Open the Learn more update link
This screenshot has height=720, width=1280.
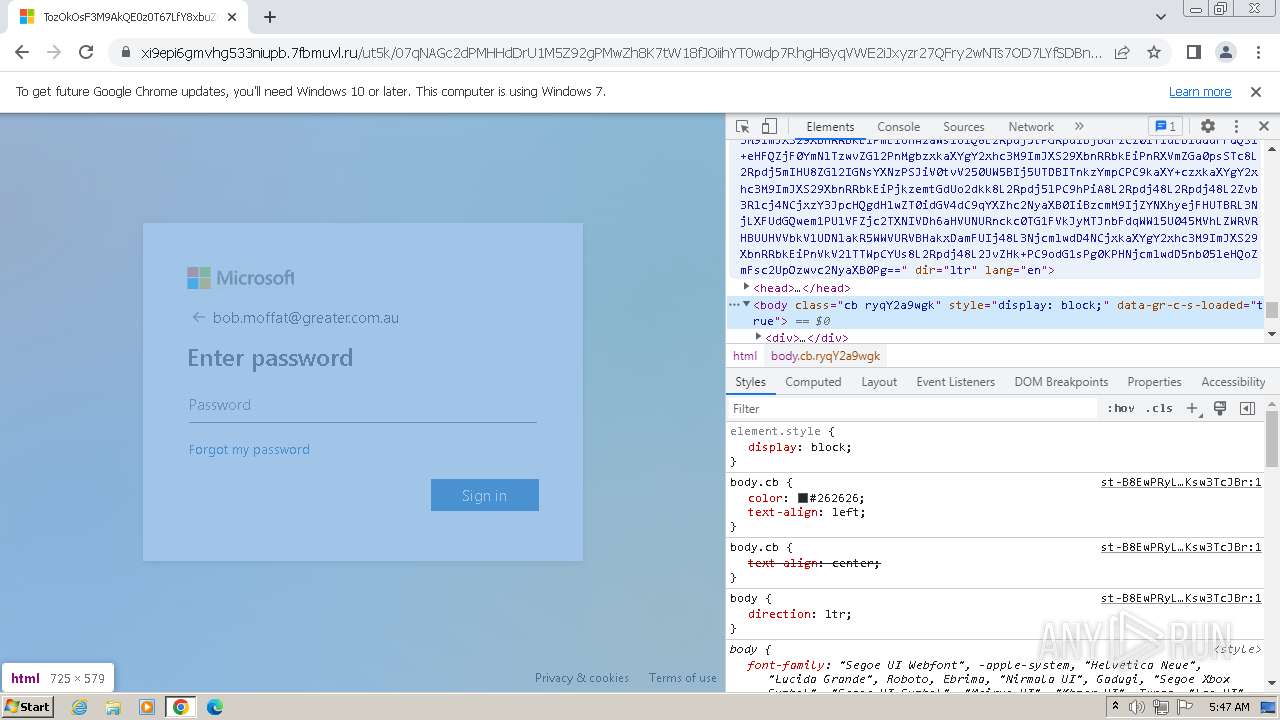click(x=1200, y=91)
